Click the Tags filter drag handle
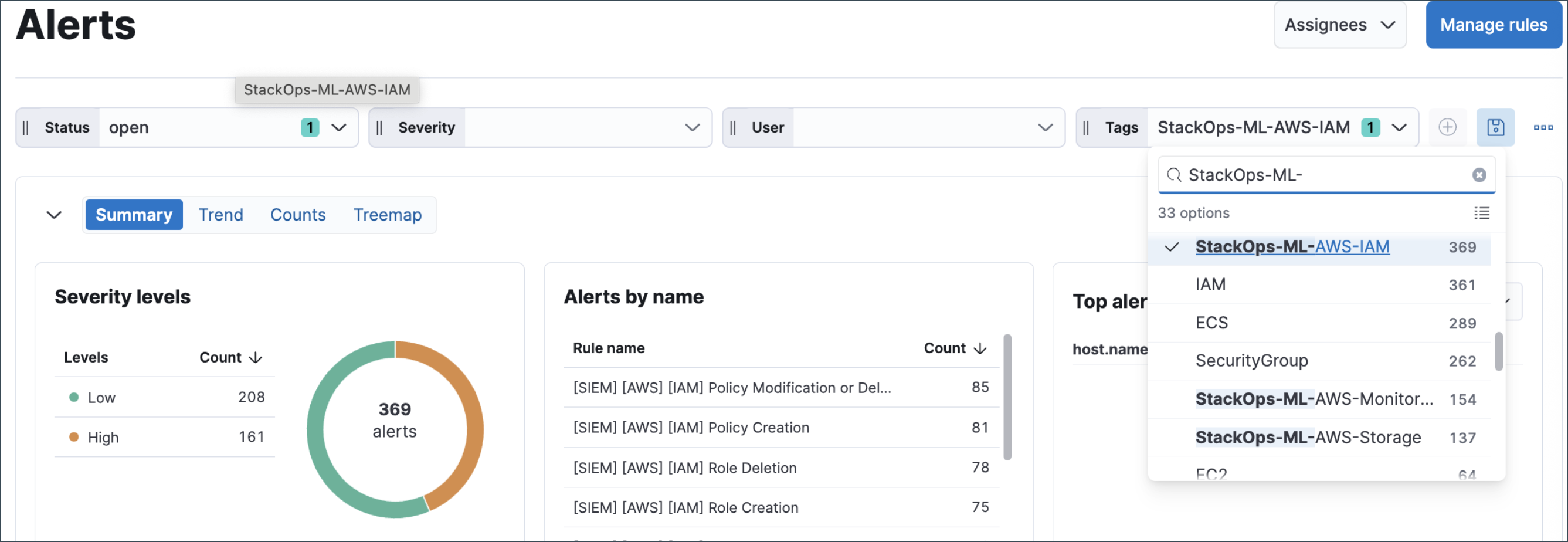Image resolution: width=1568 pixels, height=542 pixels. pos(1087,128)
